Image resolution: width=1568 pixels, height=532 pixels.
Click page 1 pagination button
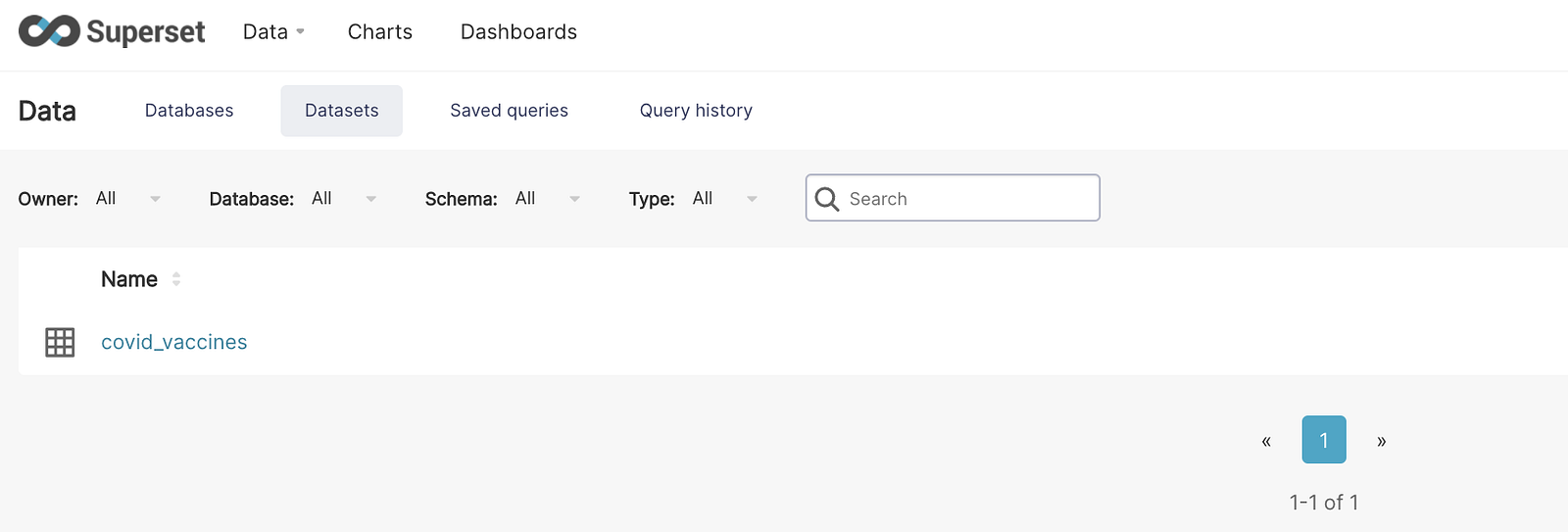pos(1323,440)
